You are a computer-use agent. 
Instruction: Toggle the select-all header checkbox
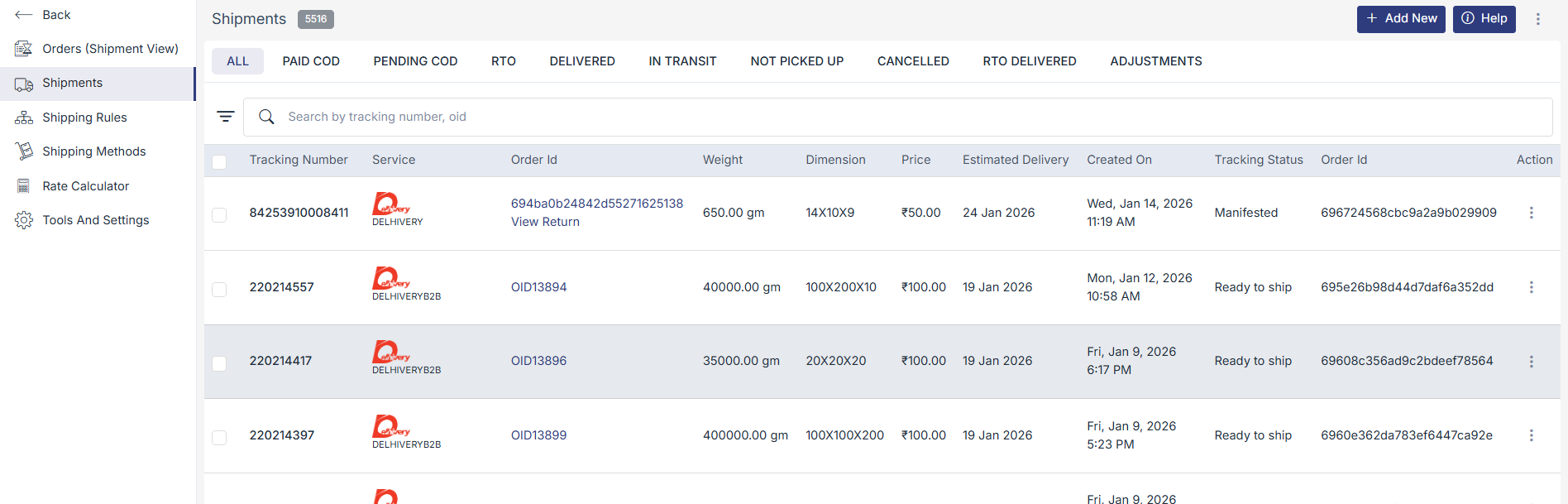[x=219, y=162]
